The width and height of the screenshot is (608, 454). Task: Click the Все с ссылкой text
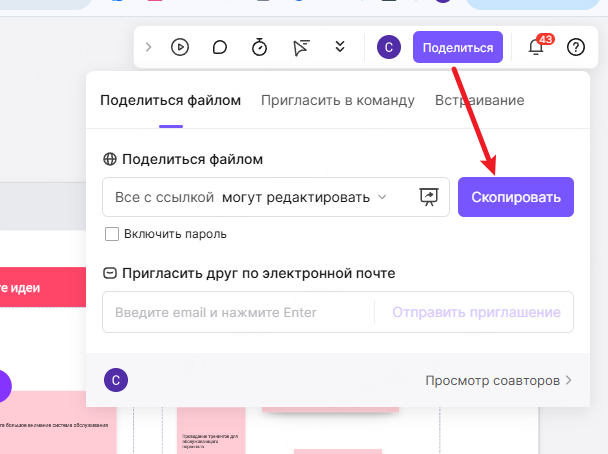(164, 197)
